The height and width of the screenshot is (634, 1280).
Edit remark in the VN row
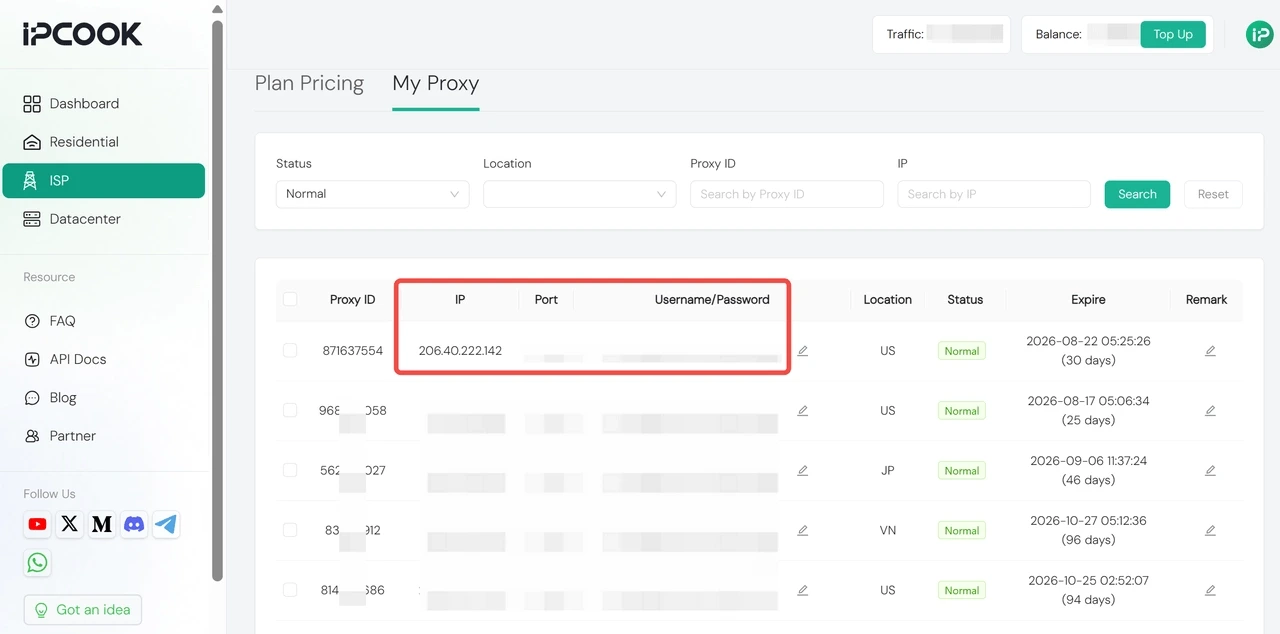tap(1210, 531)
